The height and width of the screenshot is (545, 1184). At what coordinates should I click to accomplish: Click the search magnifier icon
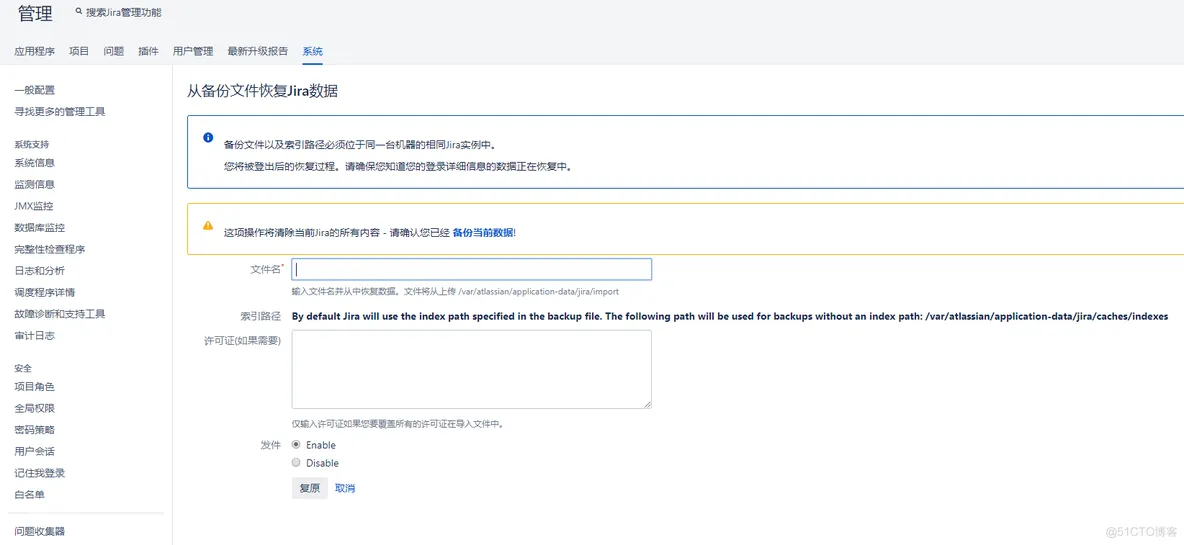[79, 13]
